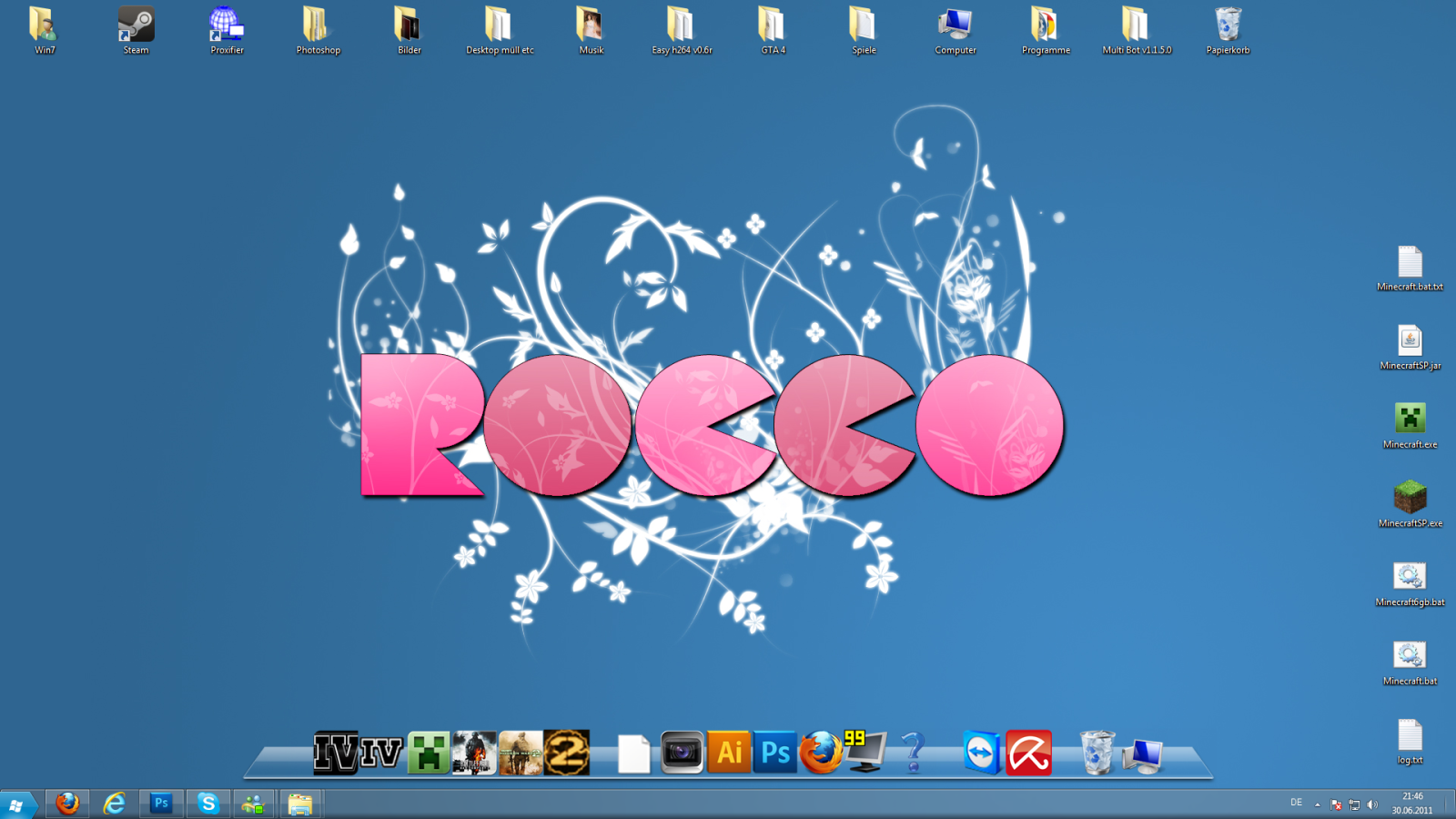Viewport: 1456px width, 819px height.
Task: Click the Avira antivirus dock icon
Action: click(1028, 753)
